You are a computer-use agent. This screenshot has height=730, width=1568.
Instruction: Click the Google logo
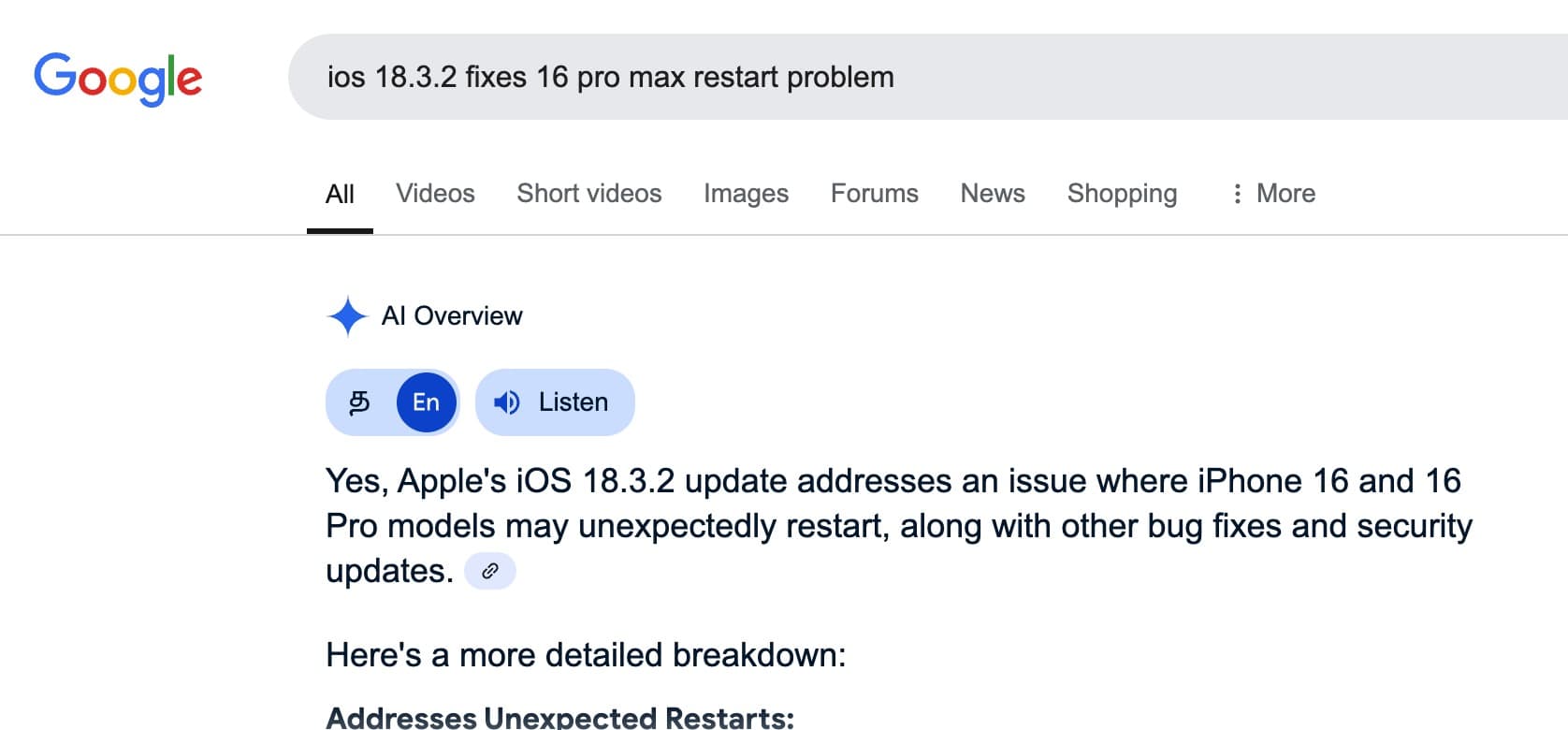[x=118, y=78]
